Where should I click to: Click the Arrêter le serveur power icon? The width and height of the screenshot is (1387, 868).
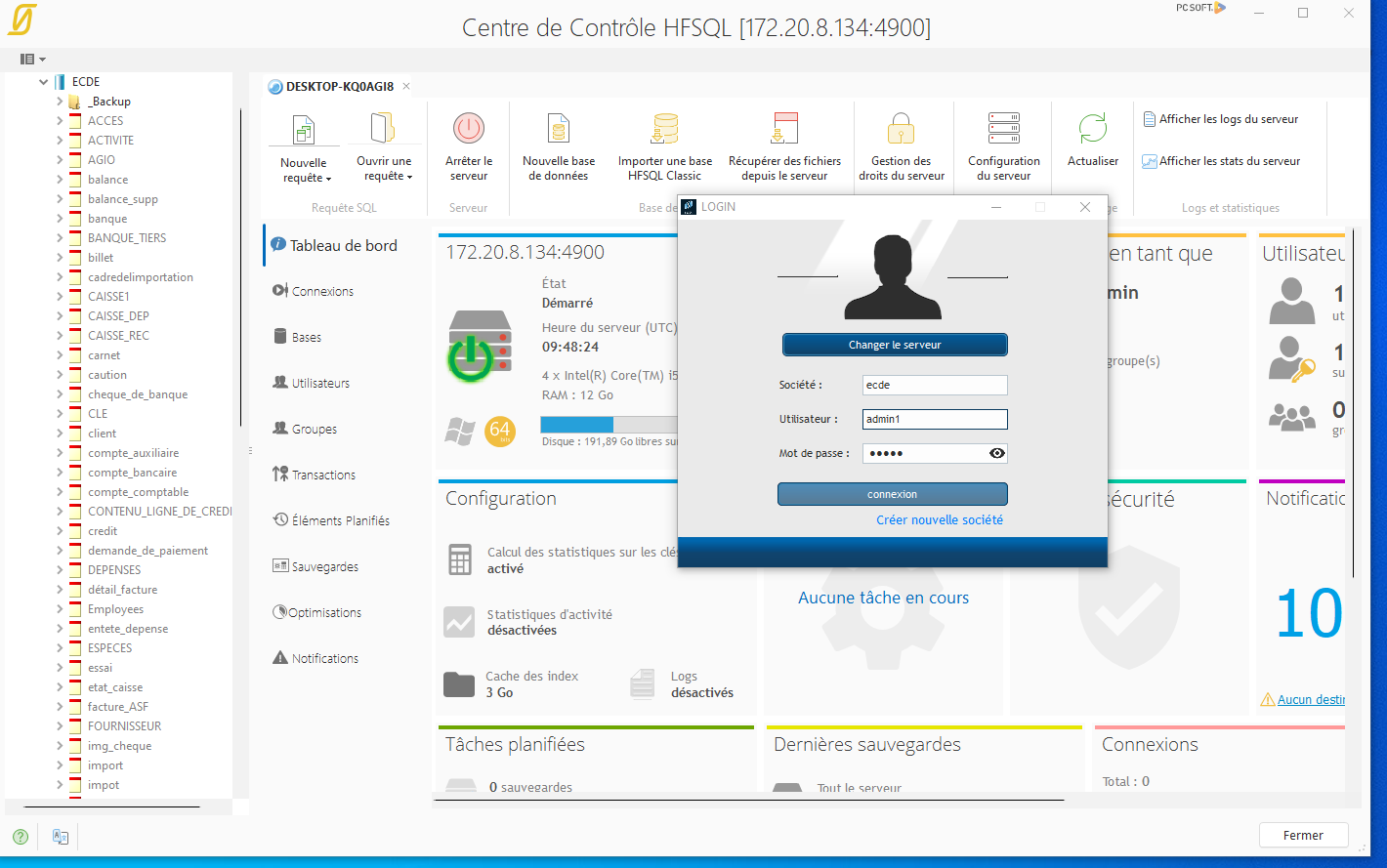coord(469,129)
